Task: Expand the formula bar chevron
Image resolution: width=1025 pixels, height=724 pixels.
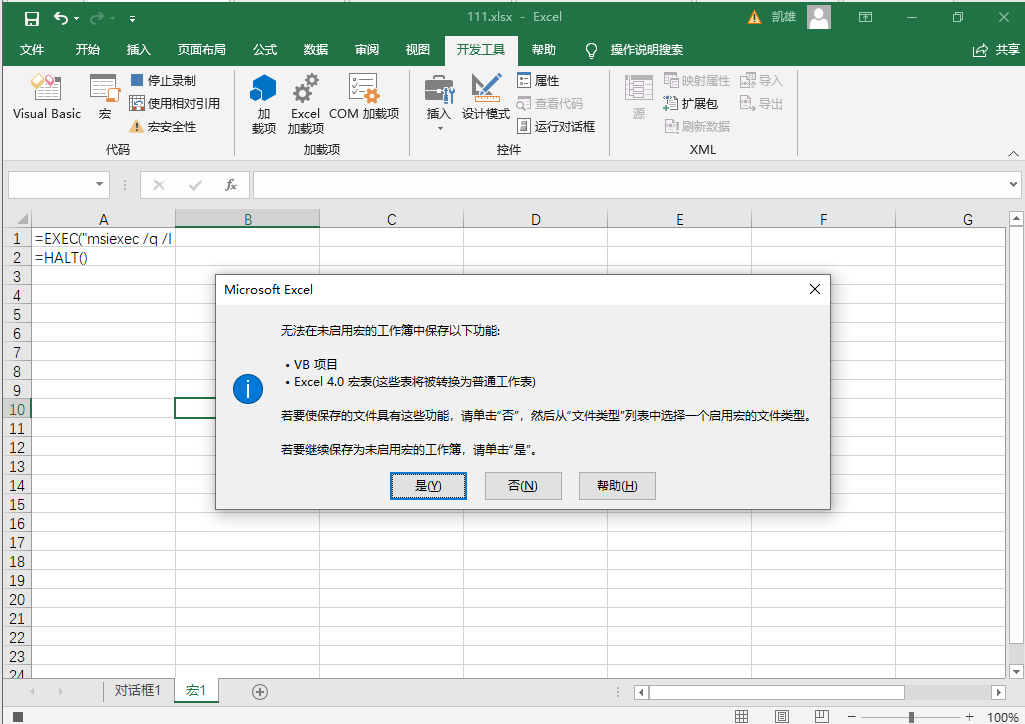Action: click(x=1013, y=185)
